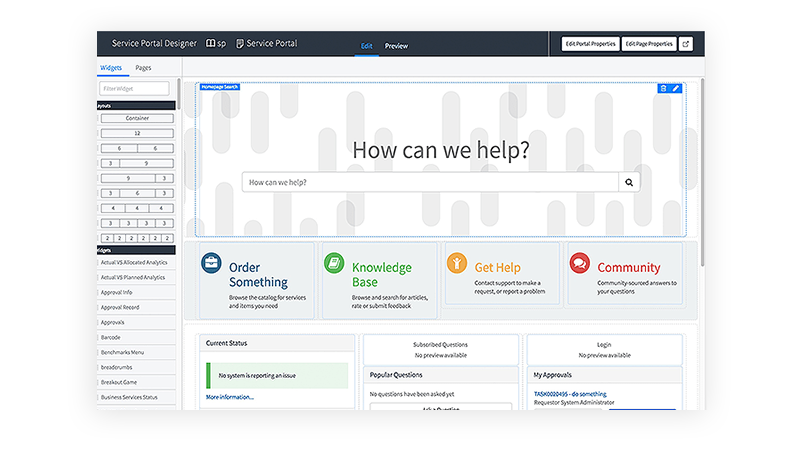
Task: Focus the Filter Widget input
Action: point(134,88)
